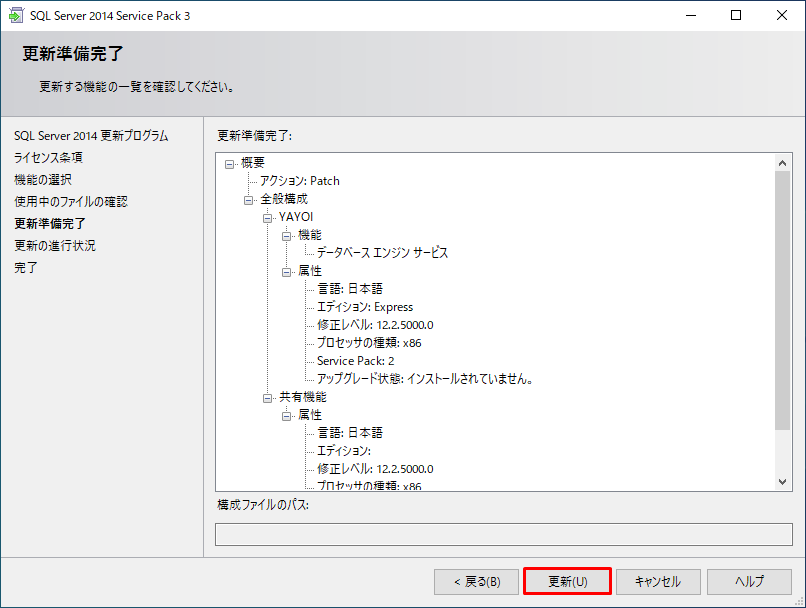The image size is (806, 608).
Task: Minimize the SQL Server setup window
Action: pyautogui.click(x=691, y=15)
